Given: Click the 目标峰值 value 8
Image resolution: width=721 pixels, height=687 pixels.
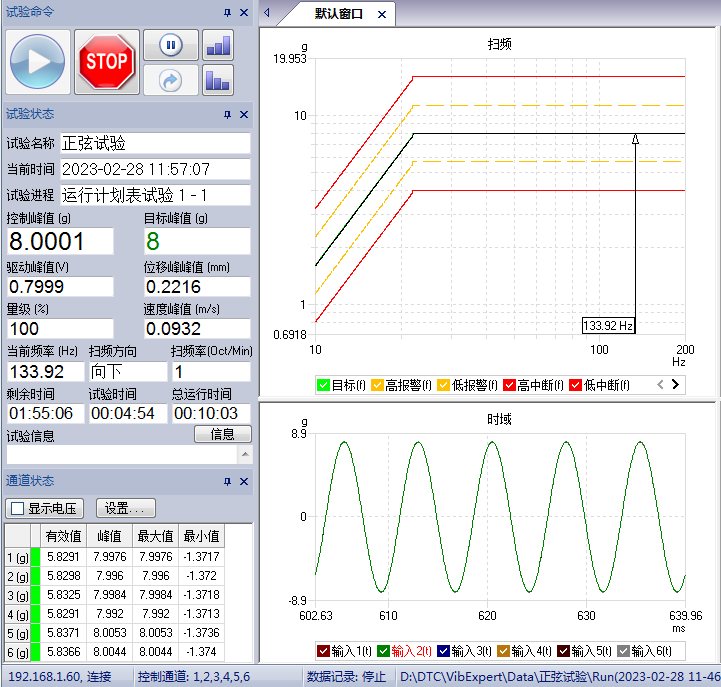Looking at the screenshot, I should pyautogui.click(x=197, y=241).
